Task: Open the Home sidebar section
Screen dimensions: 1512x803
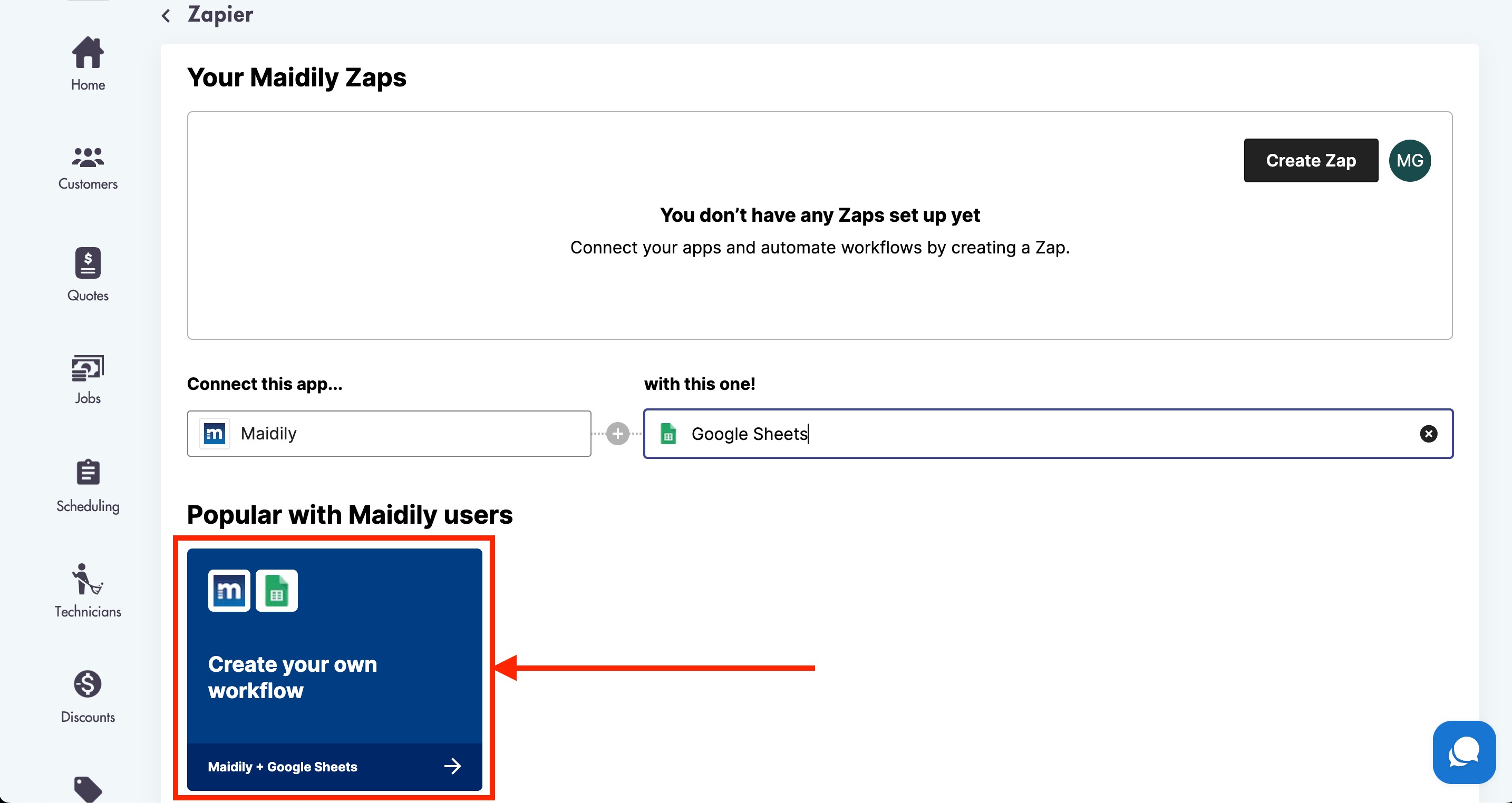Action: point(88,64)
